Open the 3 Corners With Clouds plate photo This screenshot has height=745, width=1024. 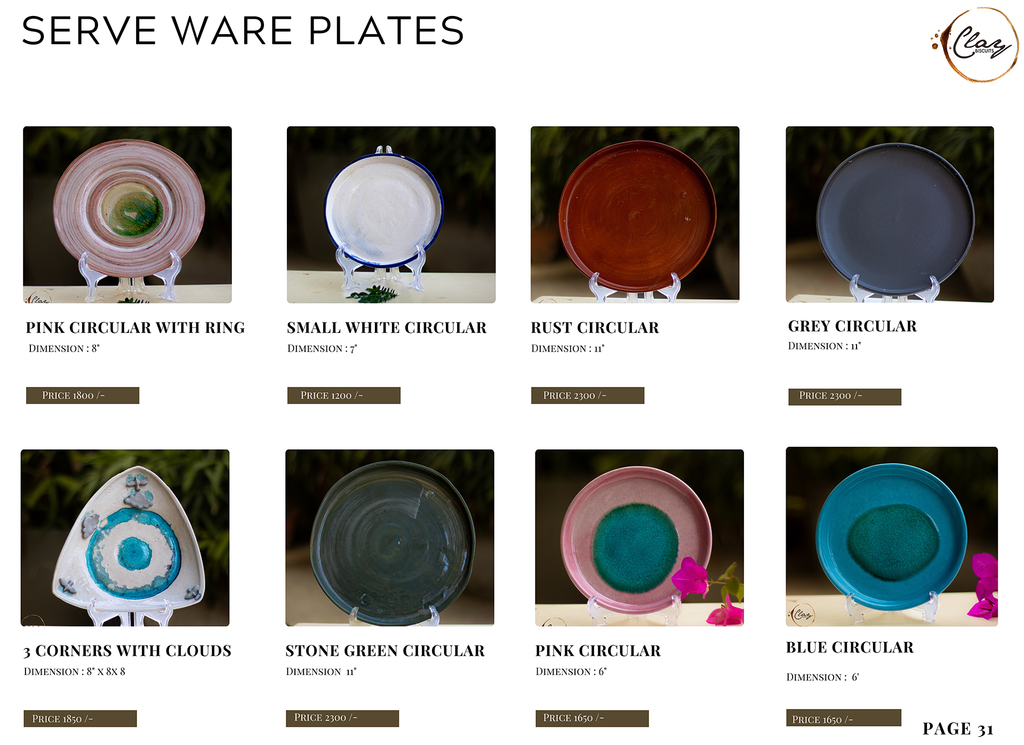pos(125,538)
